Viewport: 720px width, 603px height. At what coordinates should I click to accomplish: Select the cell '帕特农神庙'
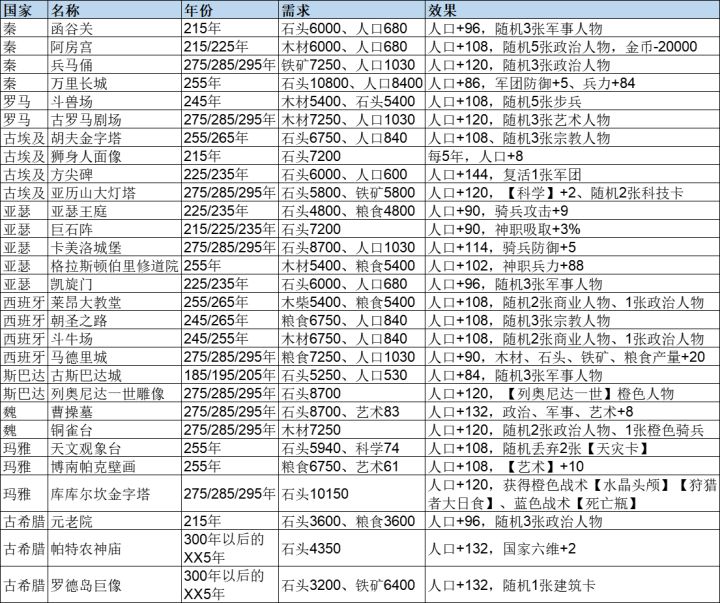pyautogui.click(x=114, y=548)
